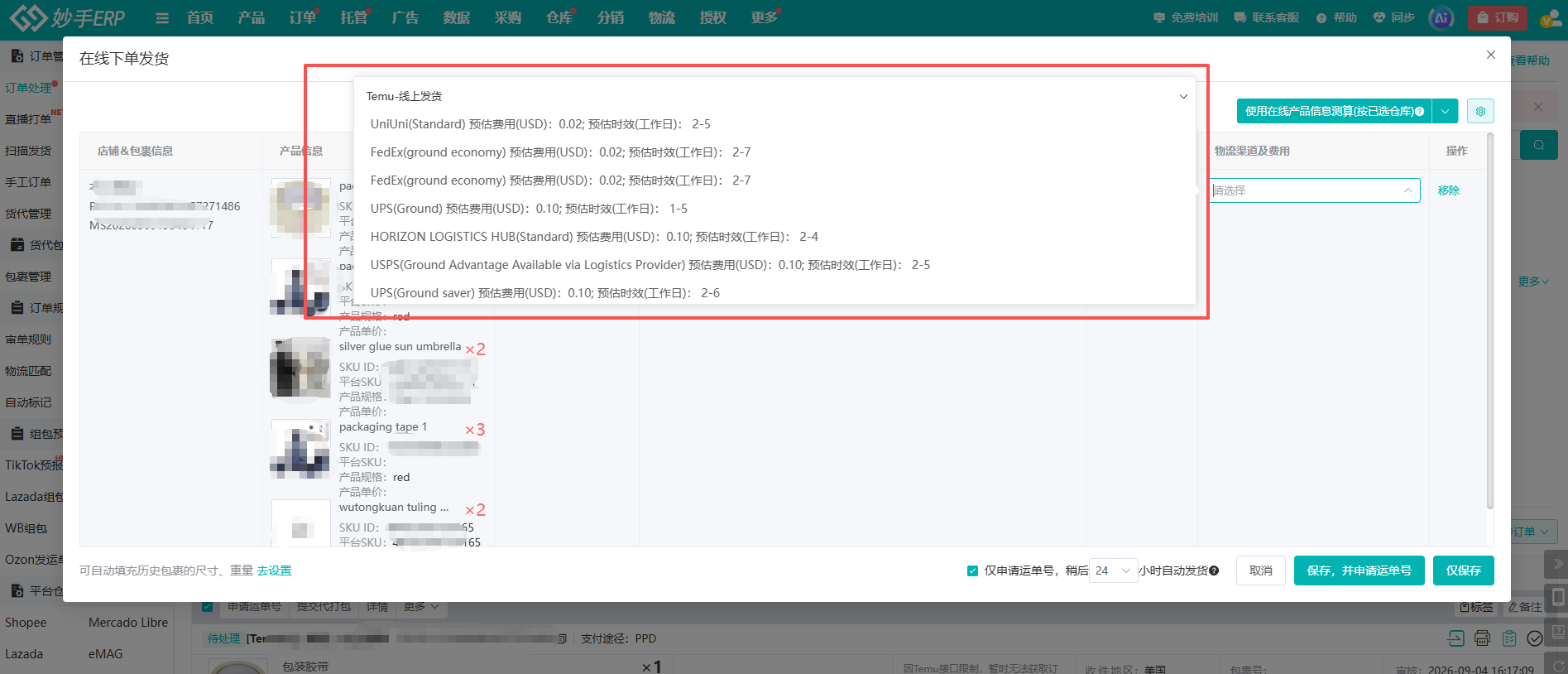
Task: Open the 物流 menu
Action: coord(662,17)
